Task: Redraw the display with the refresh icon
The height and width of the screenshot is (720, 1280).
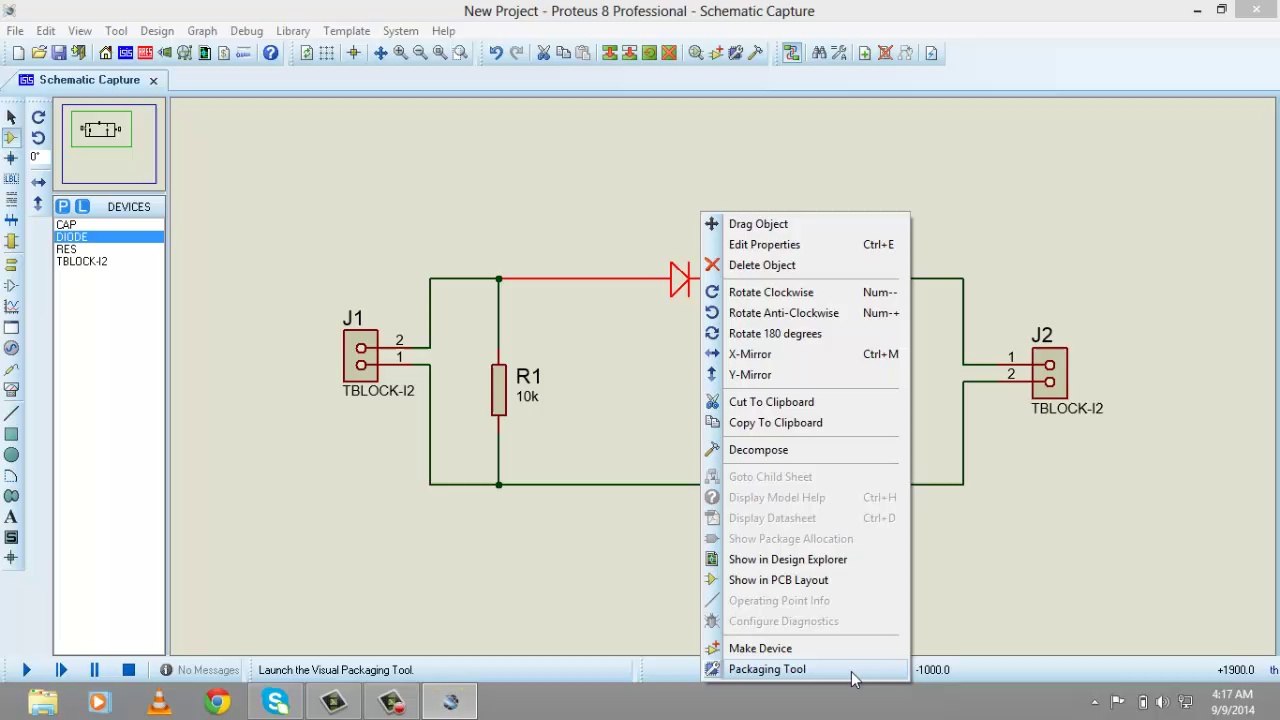Action: point(306,53)
